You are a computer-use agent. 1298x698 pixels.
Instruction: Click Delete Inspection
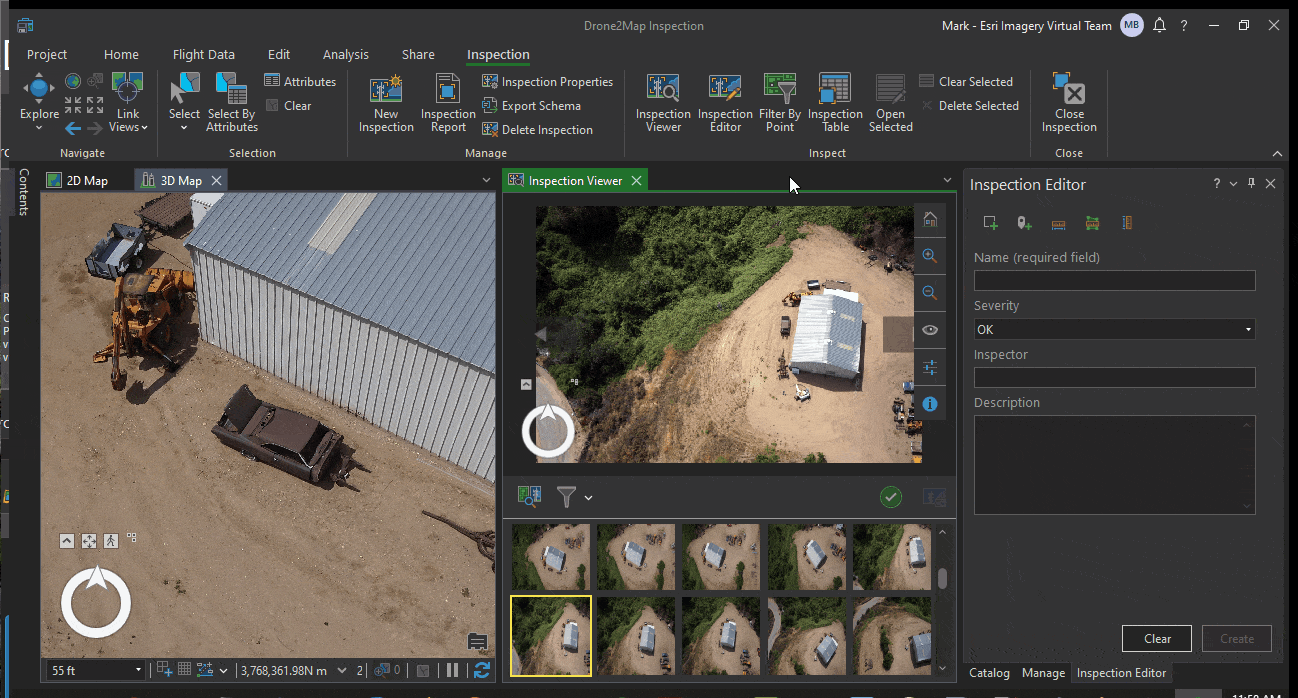[537, 130]
